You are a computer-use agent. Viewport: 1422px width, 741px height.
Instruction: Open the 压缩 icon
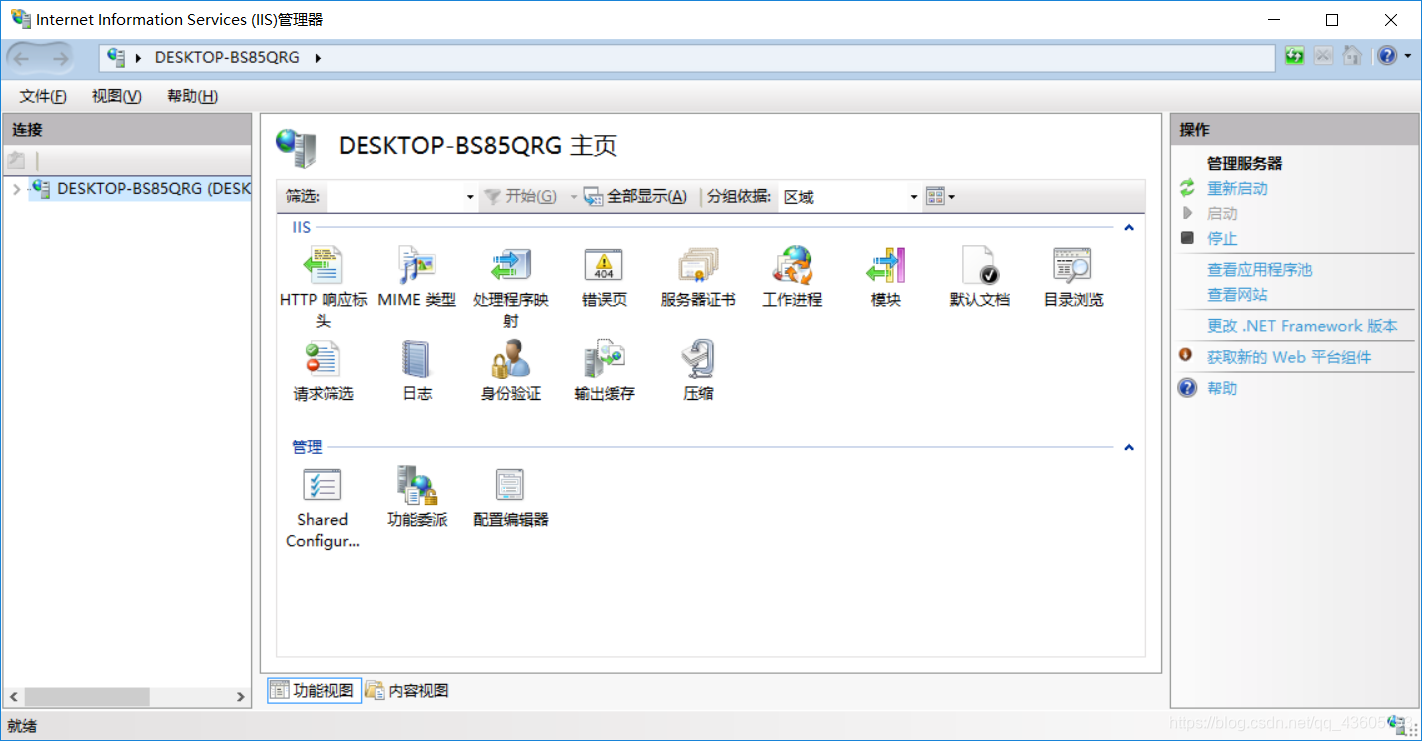pyautogui.click(x=698, y=360)
